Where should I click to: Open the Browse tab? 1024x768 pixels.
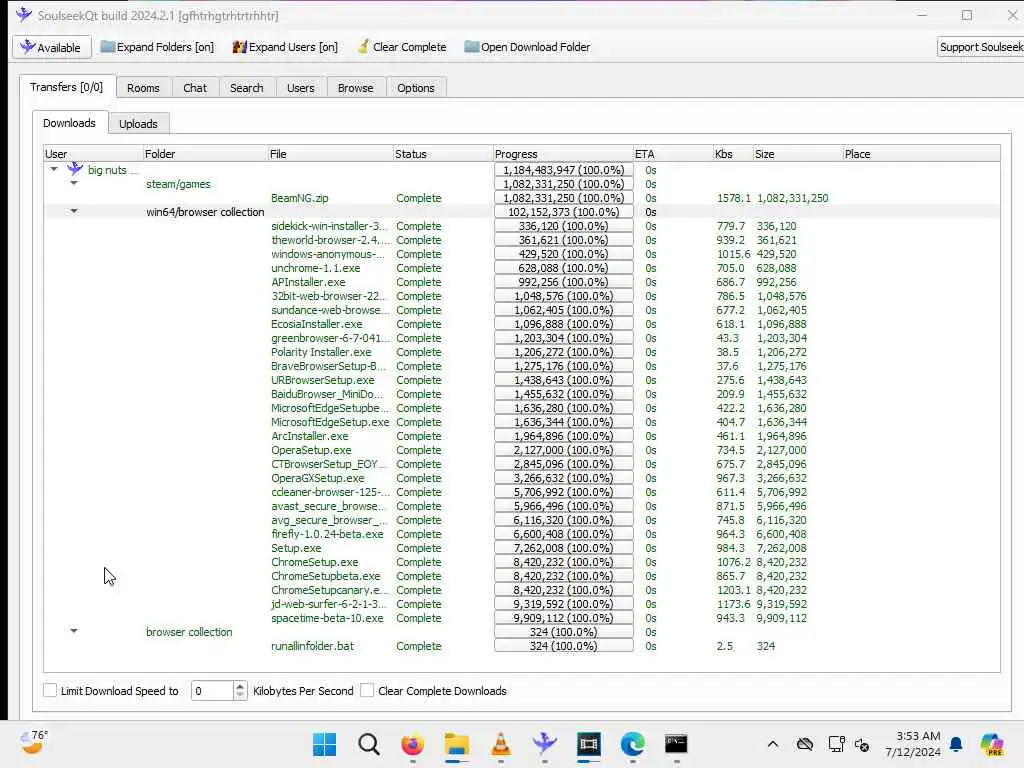(x=355, y=88)
